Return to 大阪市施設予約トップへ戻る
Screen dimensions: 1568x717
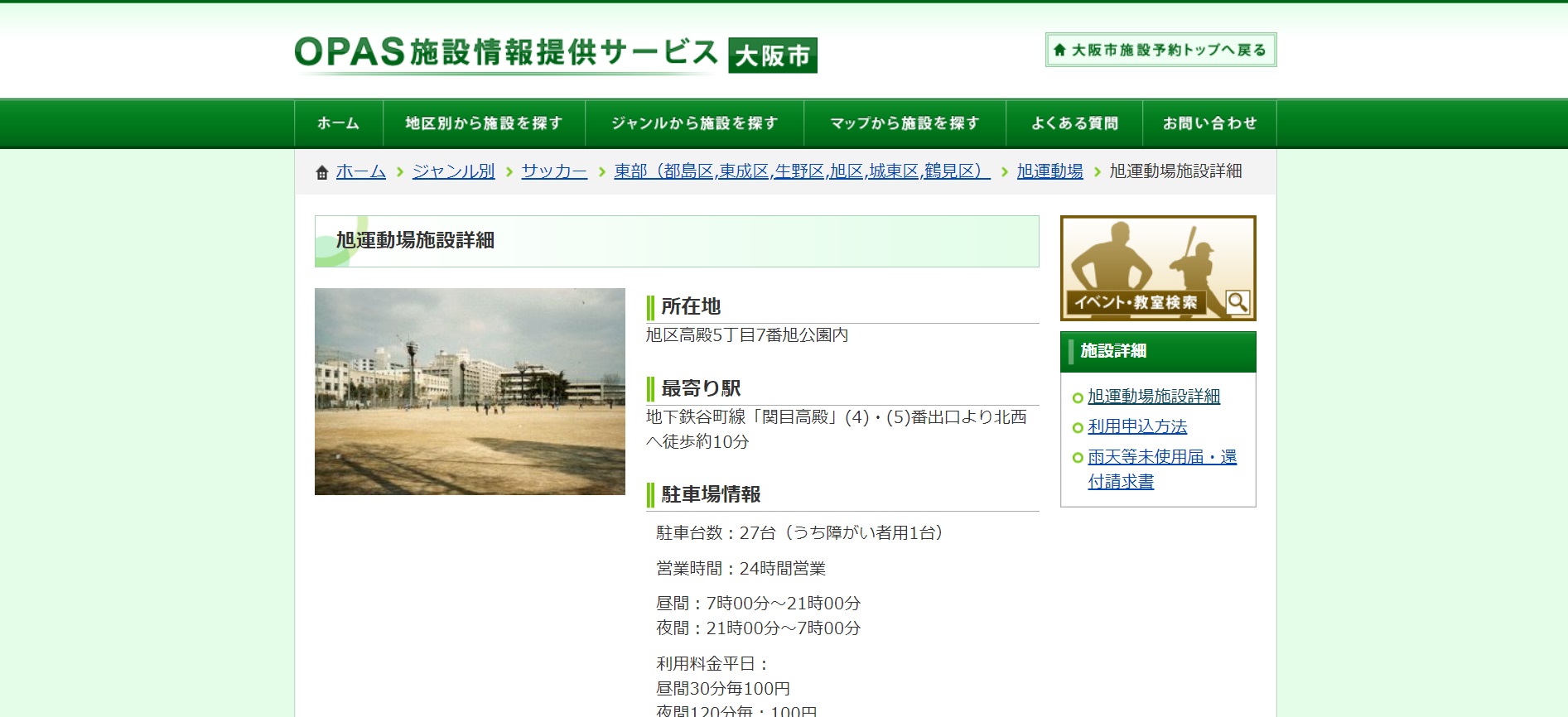pyautogui.click(x=1160, y=50)
